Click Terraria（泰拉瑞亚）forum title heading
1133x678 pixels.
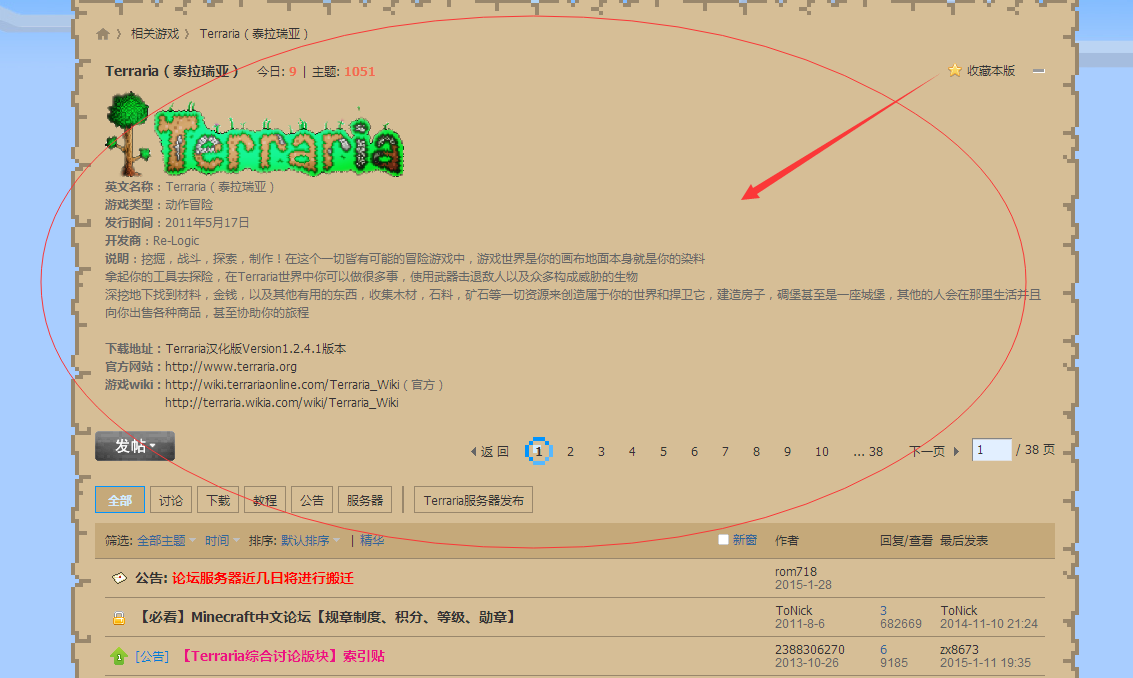pyautogui.click(x=172, y=71)
